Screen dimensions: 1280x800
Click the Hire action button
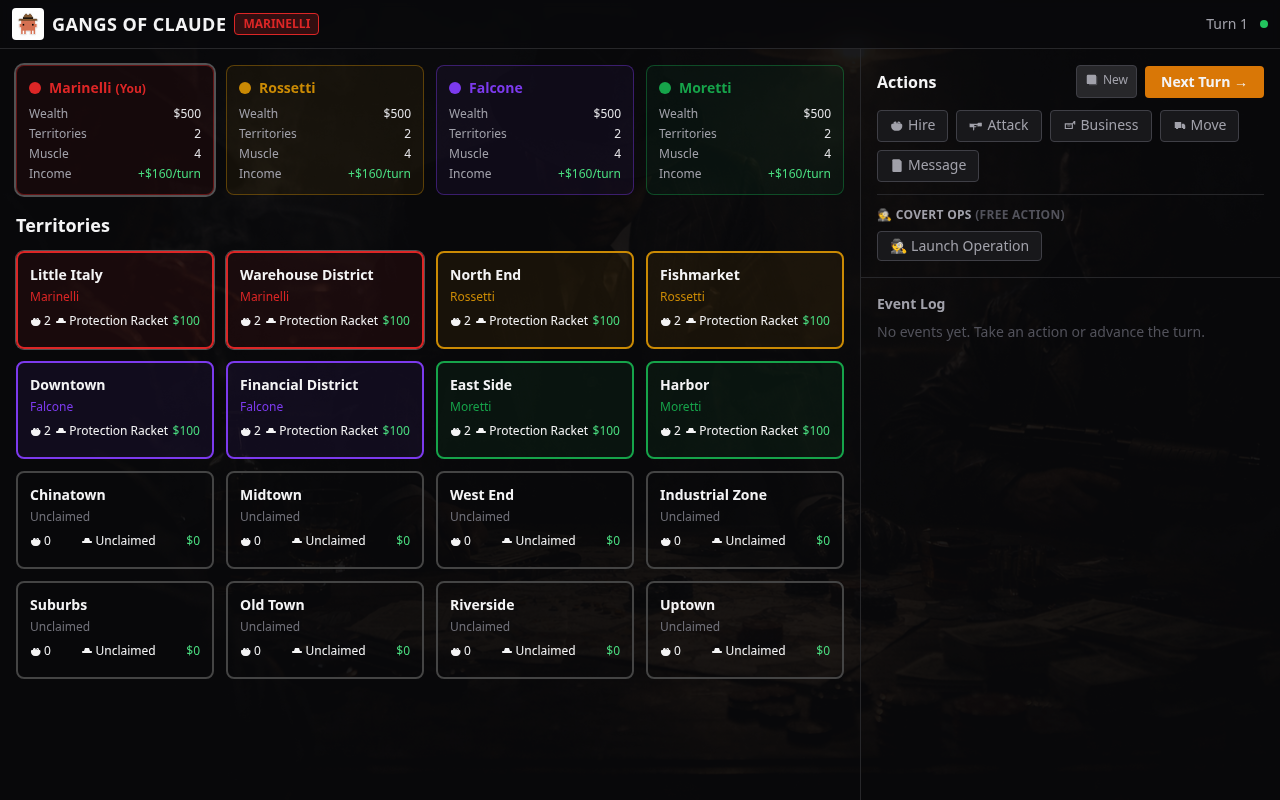912,126
